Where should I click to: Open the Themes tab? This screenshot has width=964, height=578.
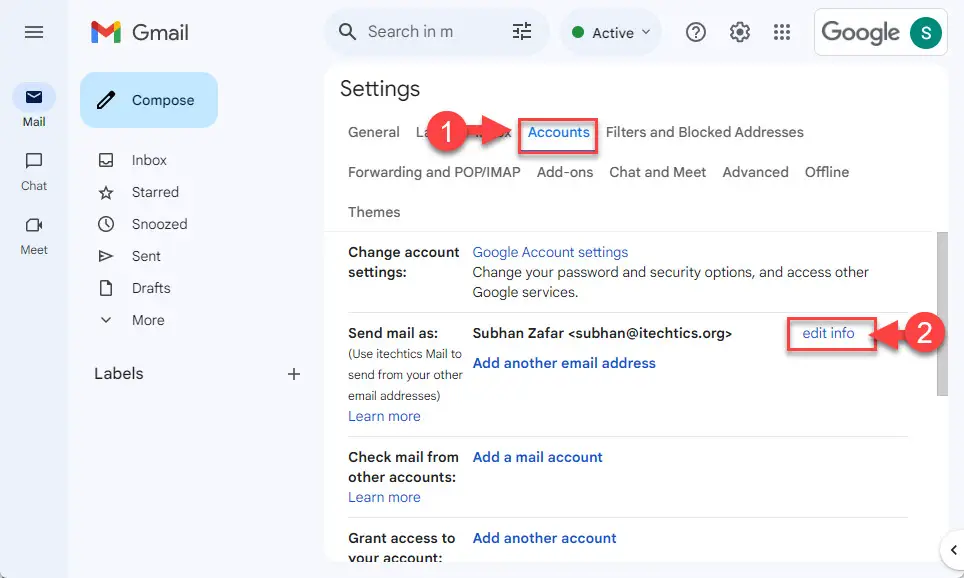(374, 212)
